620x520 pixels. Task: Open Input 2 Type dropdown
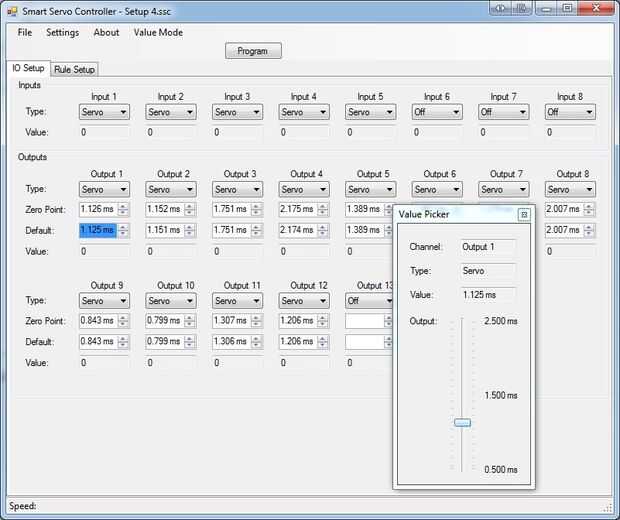click(170, 112)
